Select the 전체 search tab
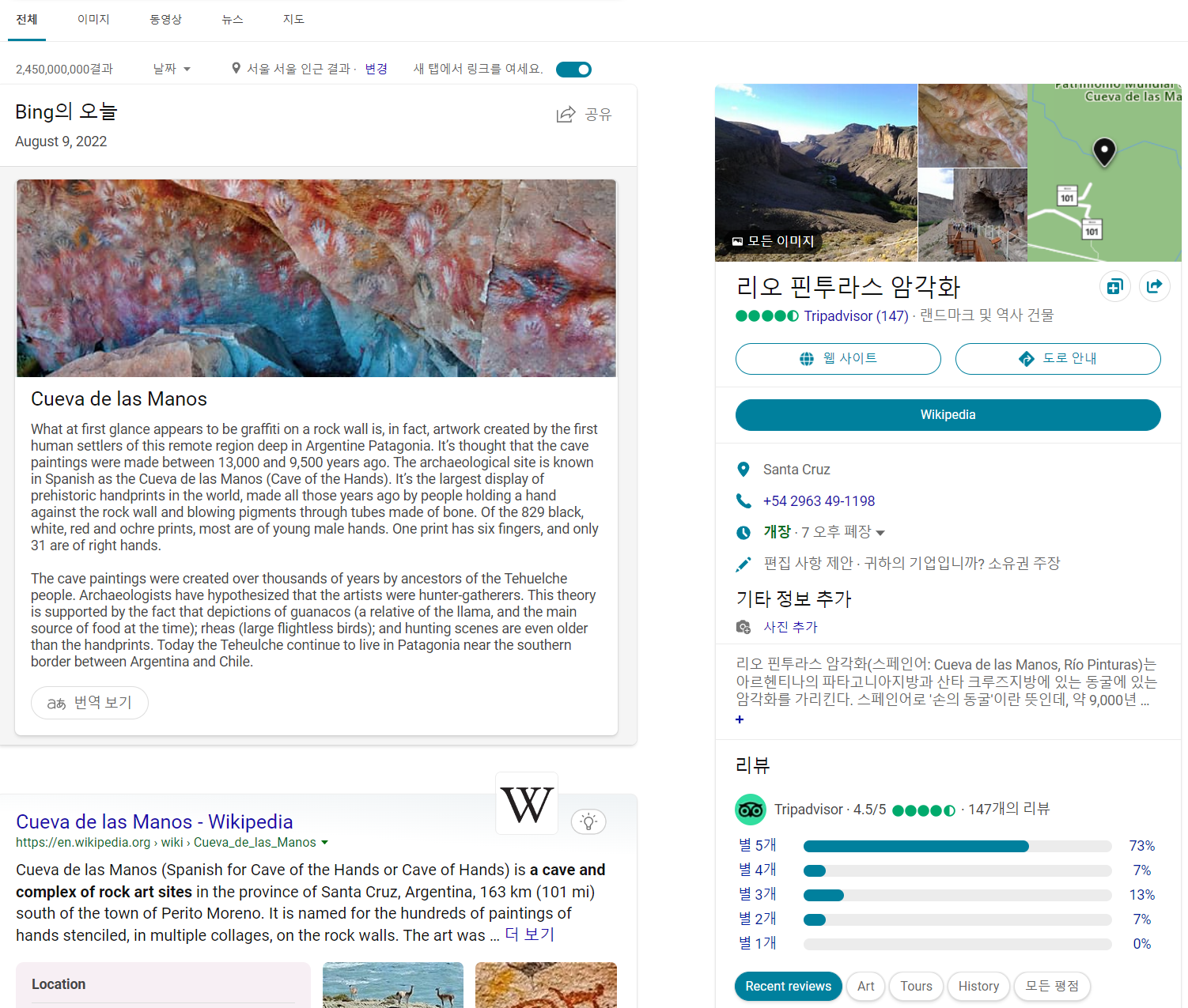This screenshot has width=1188, height=1008. [27, 19]
